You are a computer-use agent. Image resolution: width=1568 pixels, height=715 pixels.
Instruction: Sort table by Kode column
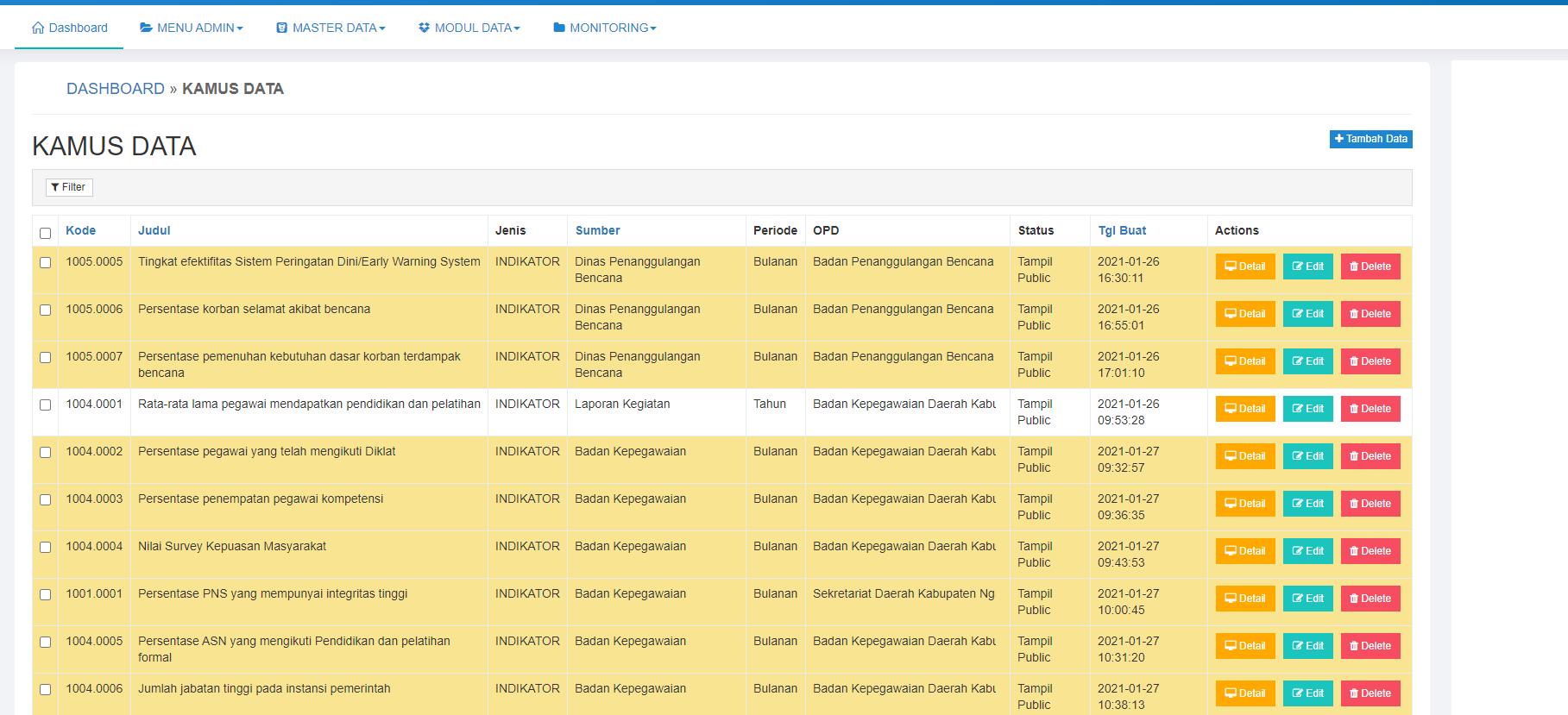(80, 230)
